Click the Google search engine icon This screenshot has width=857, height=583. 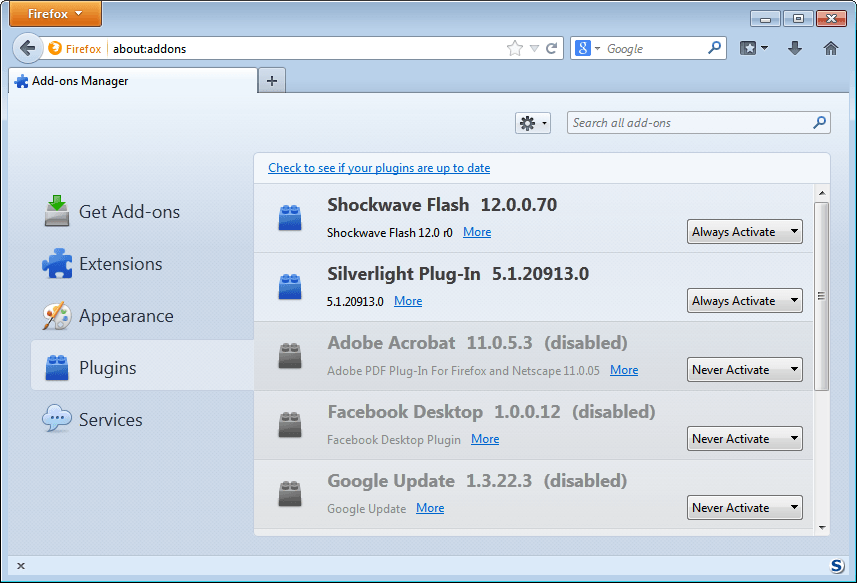[x=583, y=48]
